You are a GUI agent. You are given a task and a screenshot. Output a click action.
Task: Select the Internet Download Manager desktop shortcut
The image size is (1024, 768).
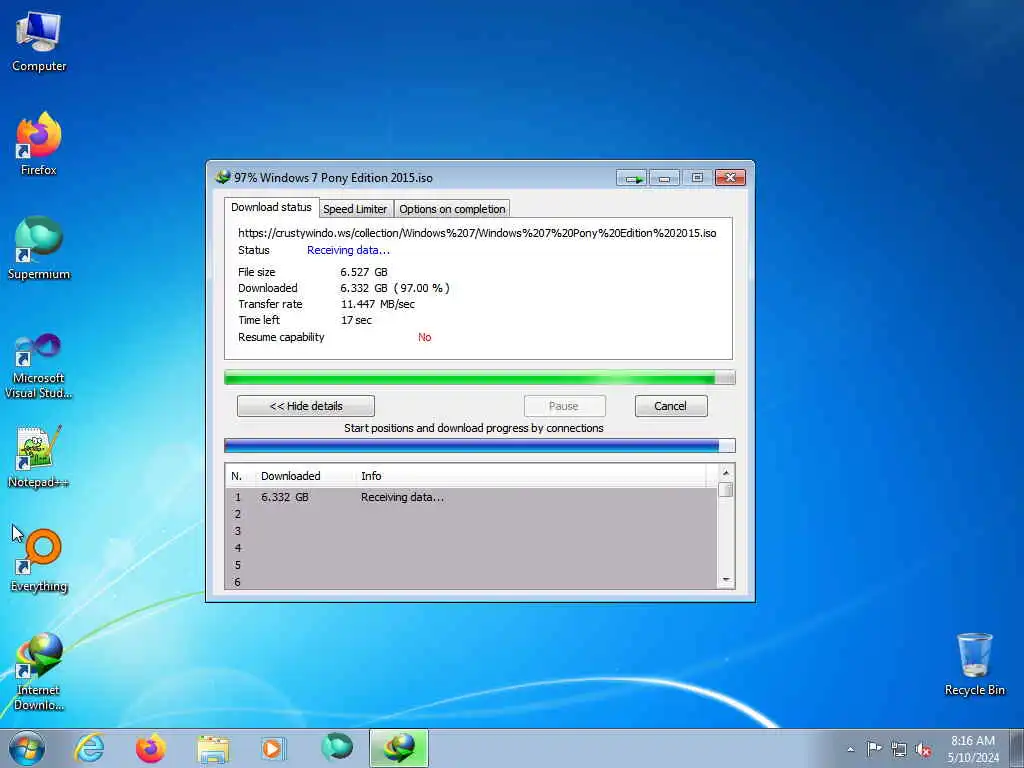(x=39, y=671)
